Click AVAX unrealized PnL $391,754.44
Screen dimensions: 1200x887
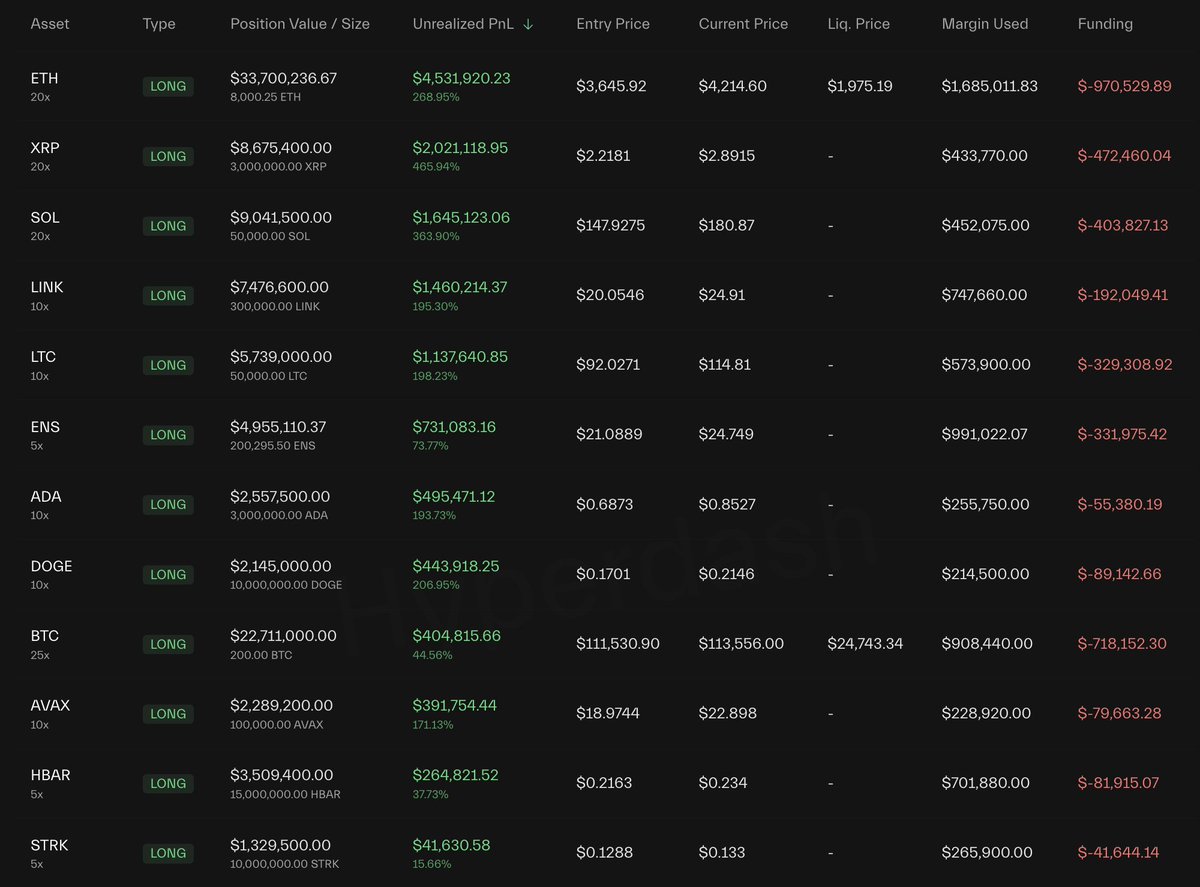(454, 706)
